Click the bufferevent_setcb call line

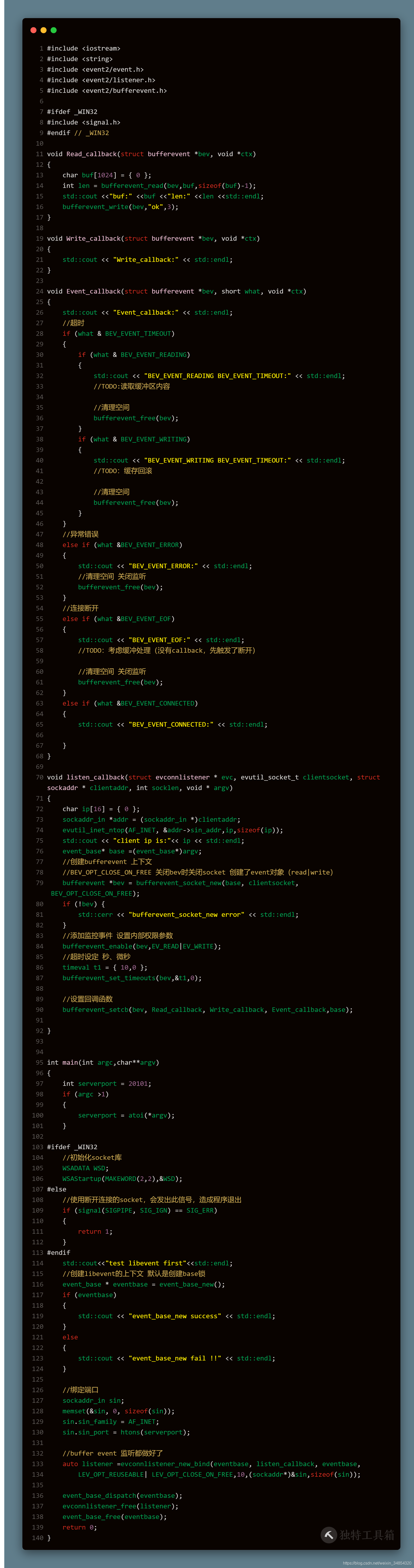[x=208, y=1010]
